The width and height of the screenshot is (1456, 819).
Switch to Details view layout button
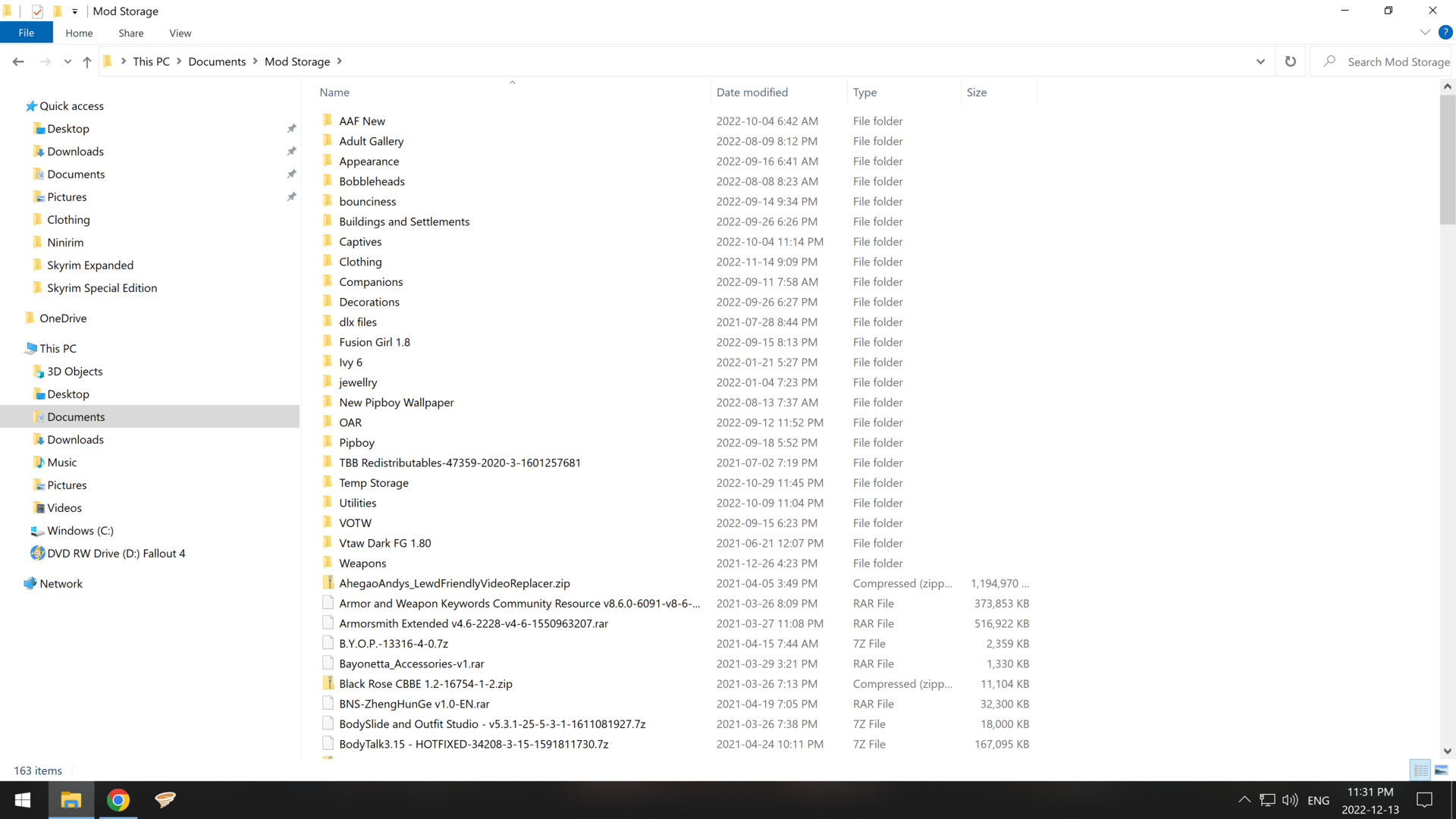[1420, 770]
